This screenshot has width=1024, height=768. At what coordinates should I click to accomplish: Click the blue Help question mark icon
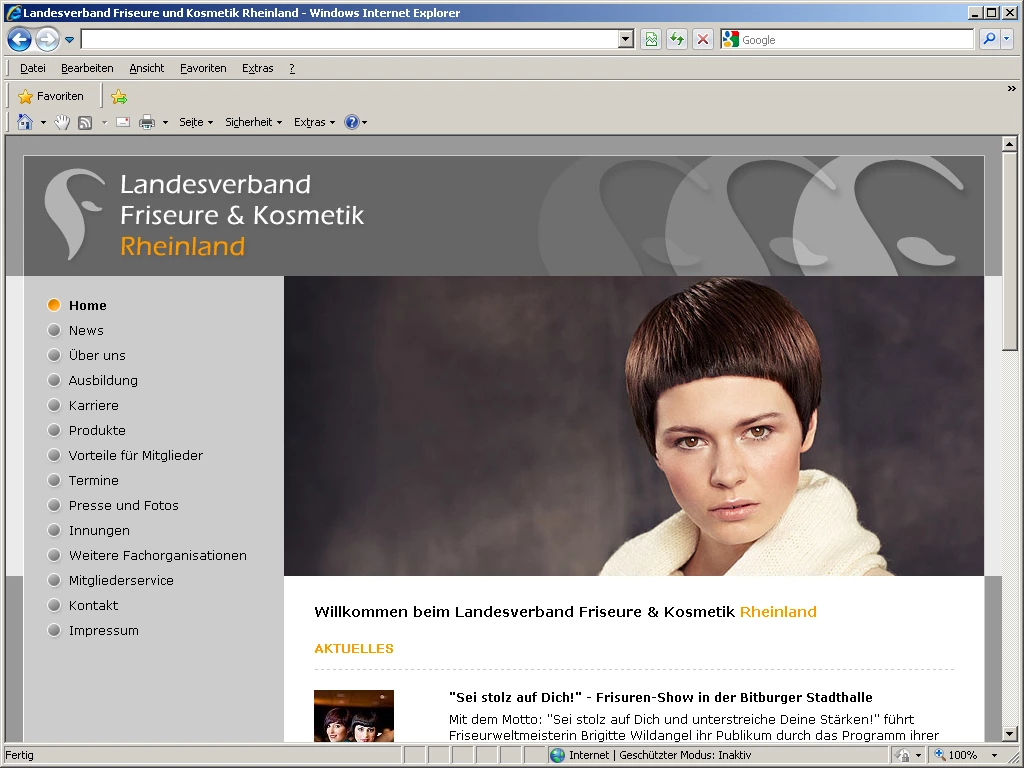(351, 122)
